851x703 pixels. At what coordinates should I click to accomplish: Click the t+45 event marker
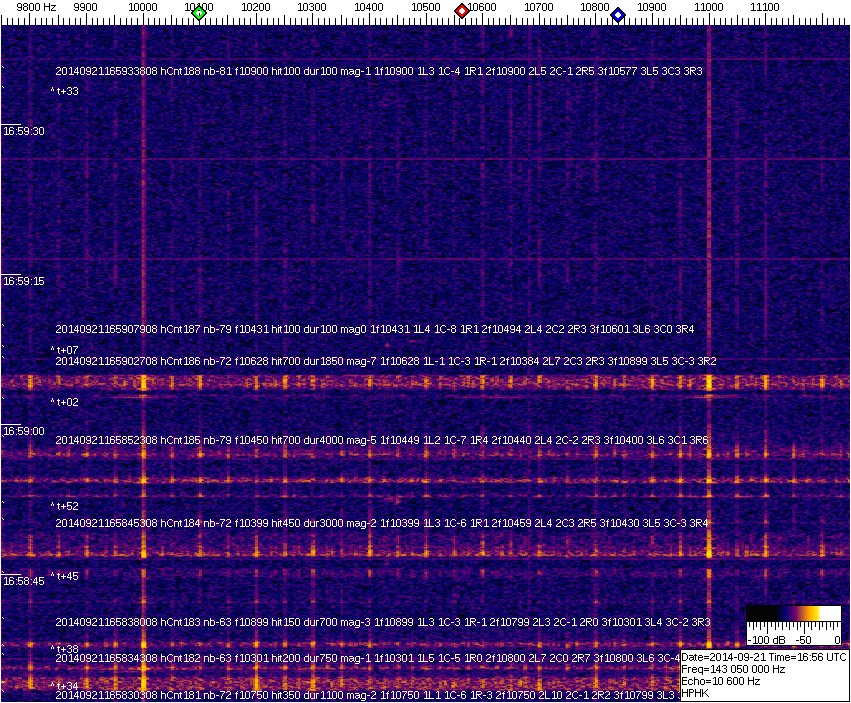pos(66,576)
